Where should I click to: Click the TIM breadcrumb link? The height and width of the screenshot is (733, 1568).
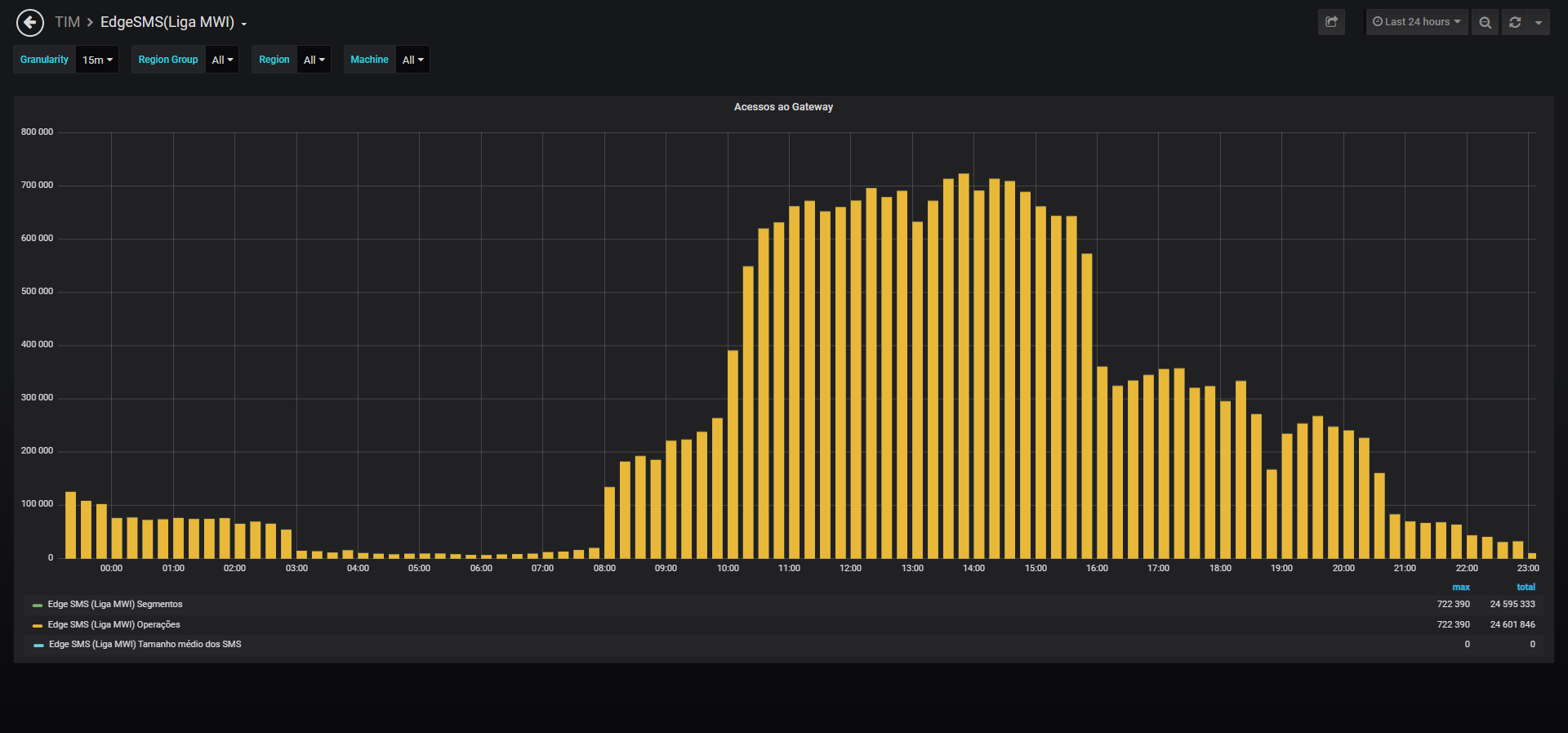coord(67,22)
